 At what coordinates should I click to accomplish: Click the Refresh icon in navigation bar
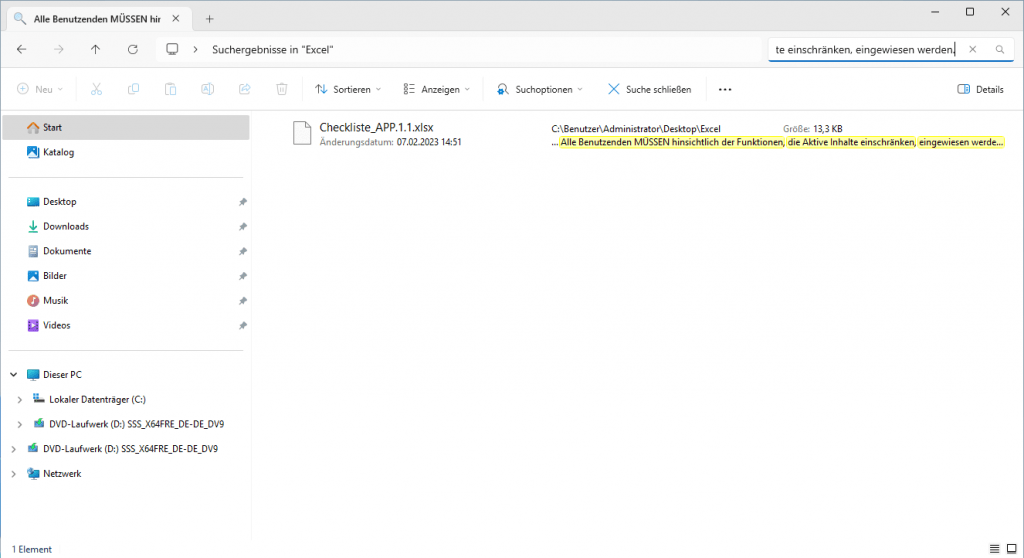click(133, 49)
